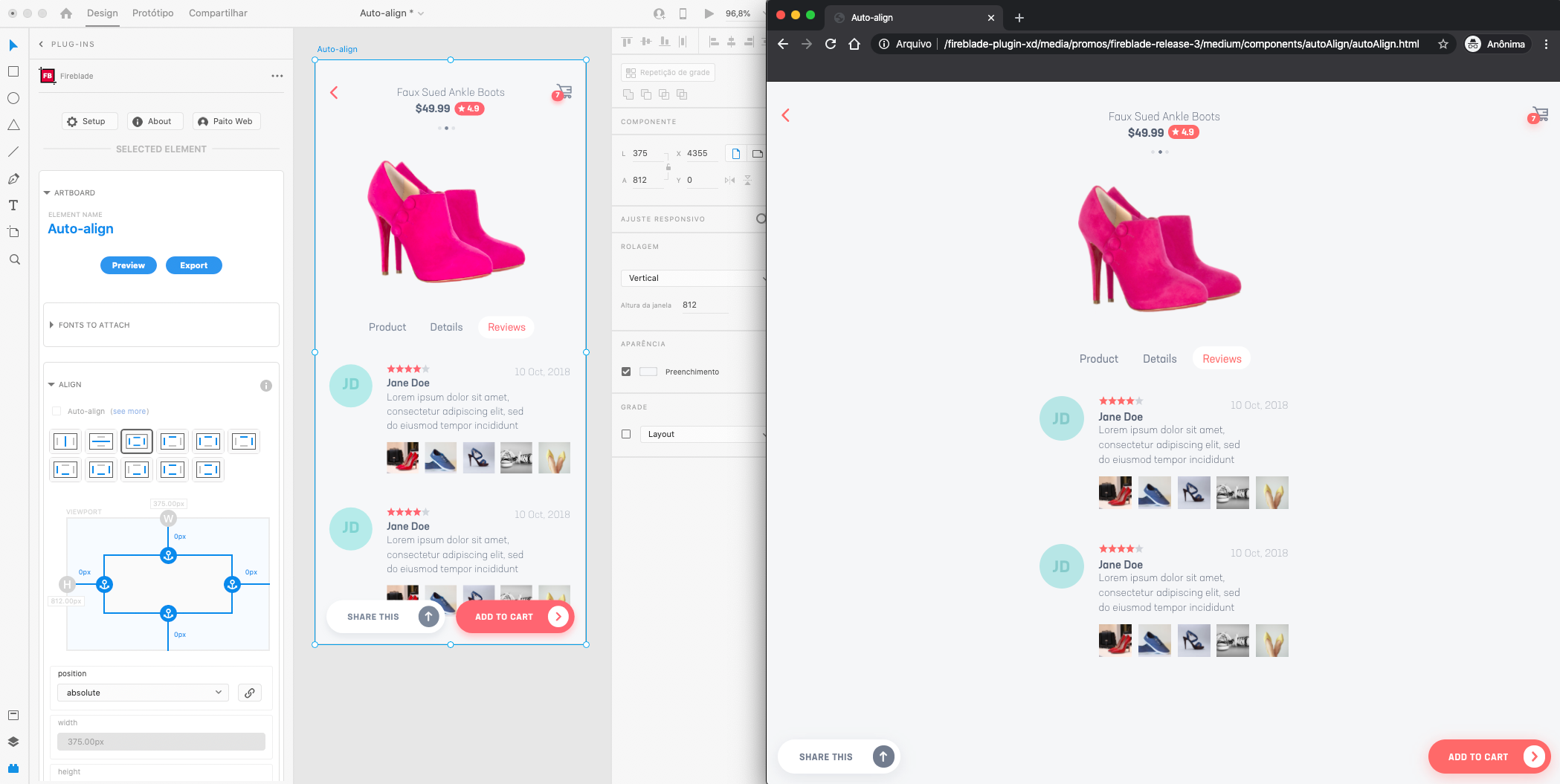Click align bottom icon in properties panel
Image resolution: width=1560 pixels, height=784 pixels.
(x=664, y=42)
